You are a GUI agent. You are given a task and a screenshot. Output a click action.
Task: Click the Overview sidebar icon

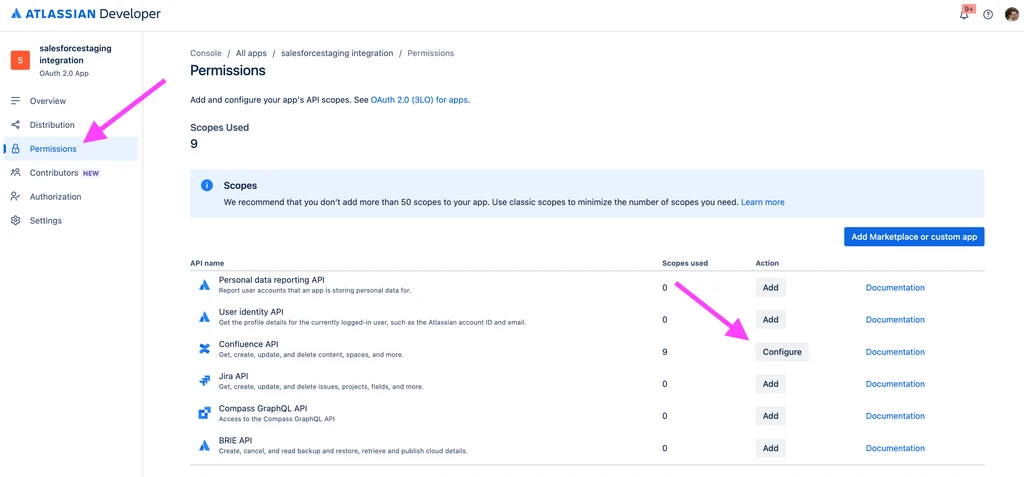coord(16,101)
